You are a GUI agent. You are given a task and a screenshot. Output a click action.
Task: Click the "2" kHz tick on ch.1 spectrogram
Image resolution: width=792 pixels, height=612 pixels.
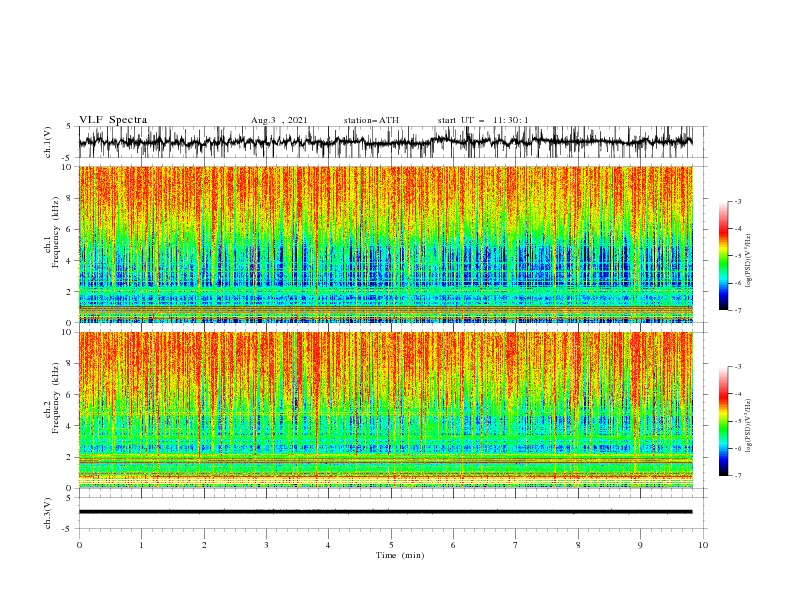click(69, 292)
